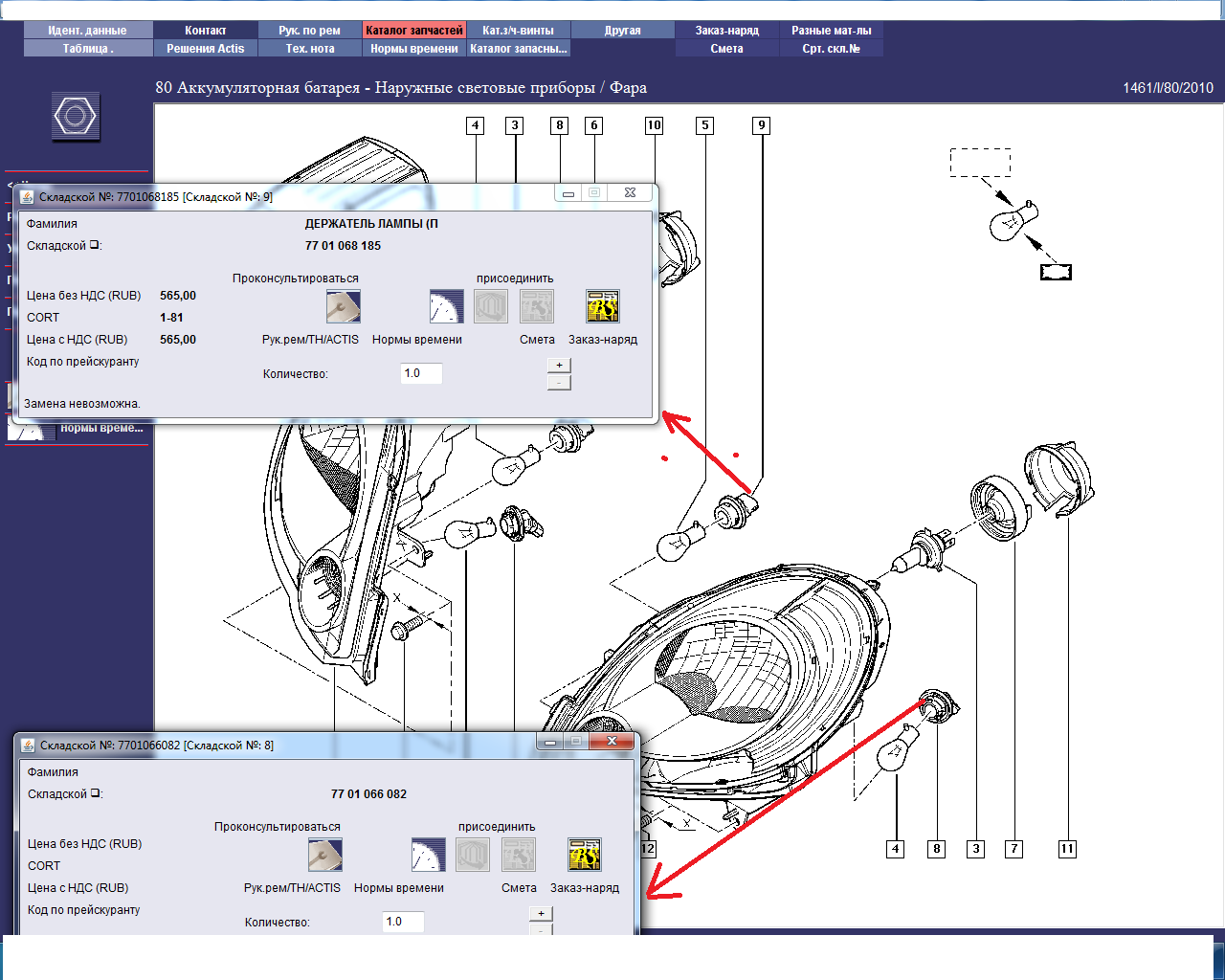Increase quantity with plus in 7701068185 dialog
1225x980 pixels.
[559, 365]
